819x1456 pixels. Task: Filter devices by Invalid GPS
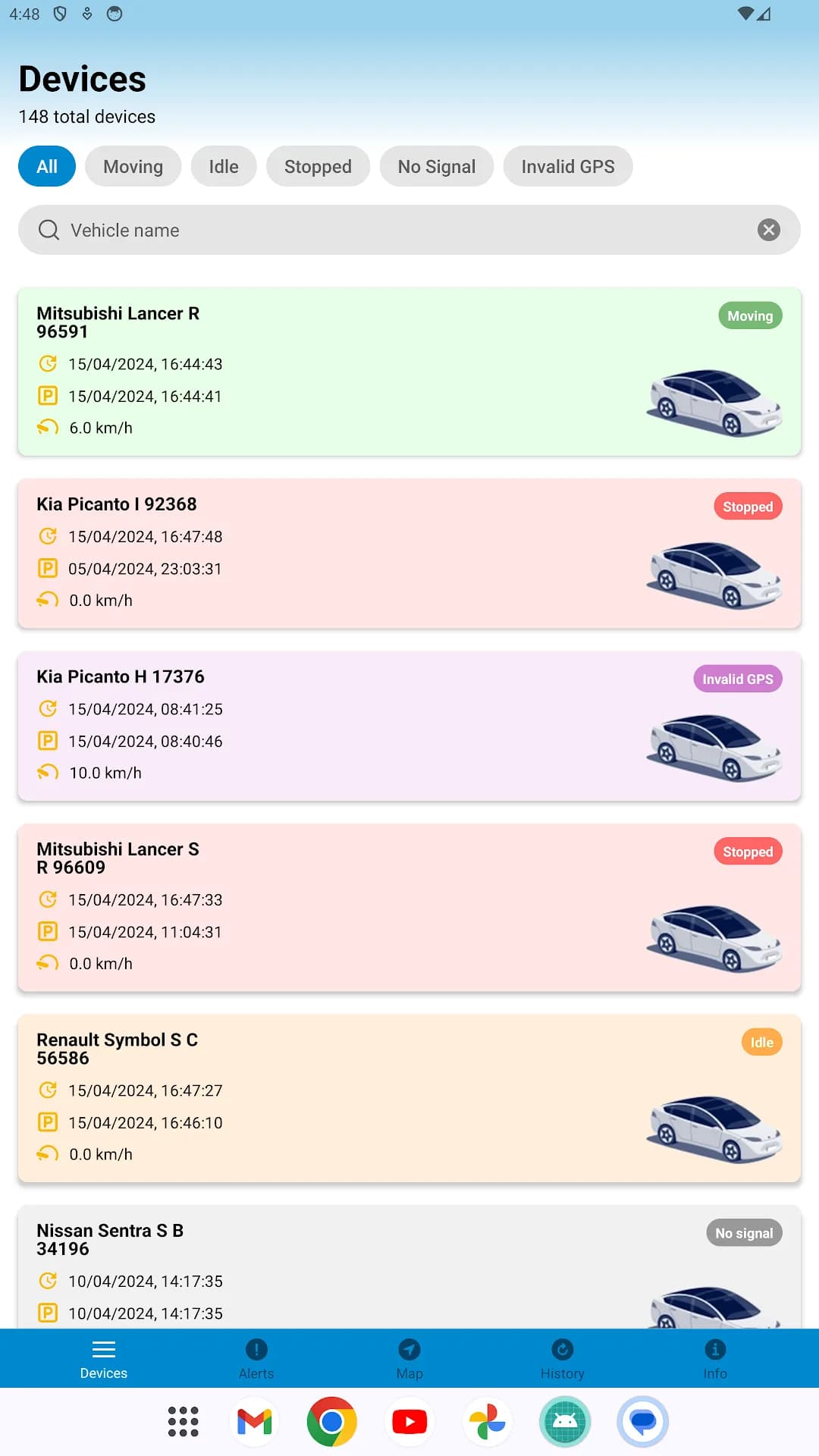(568, 166)
